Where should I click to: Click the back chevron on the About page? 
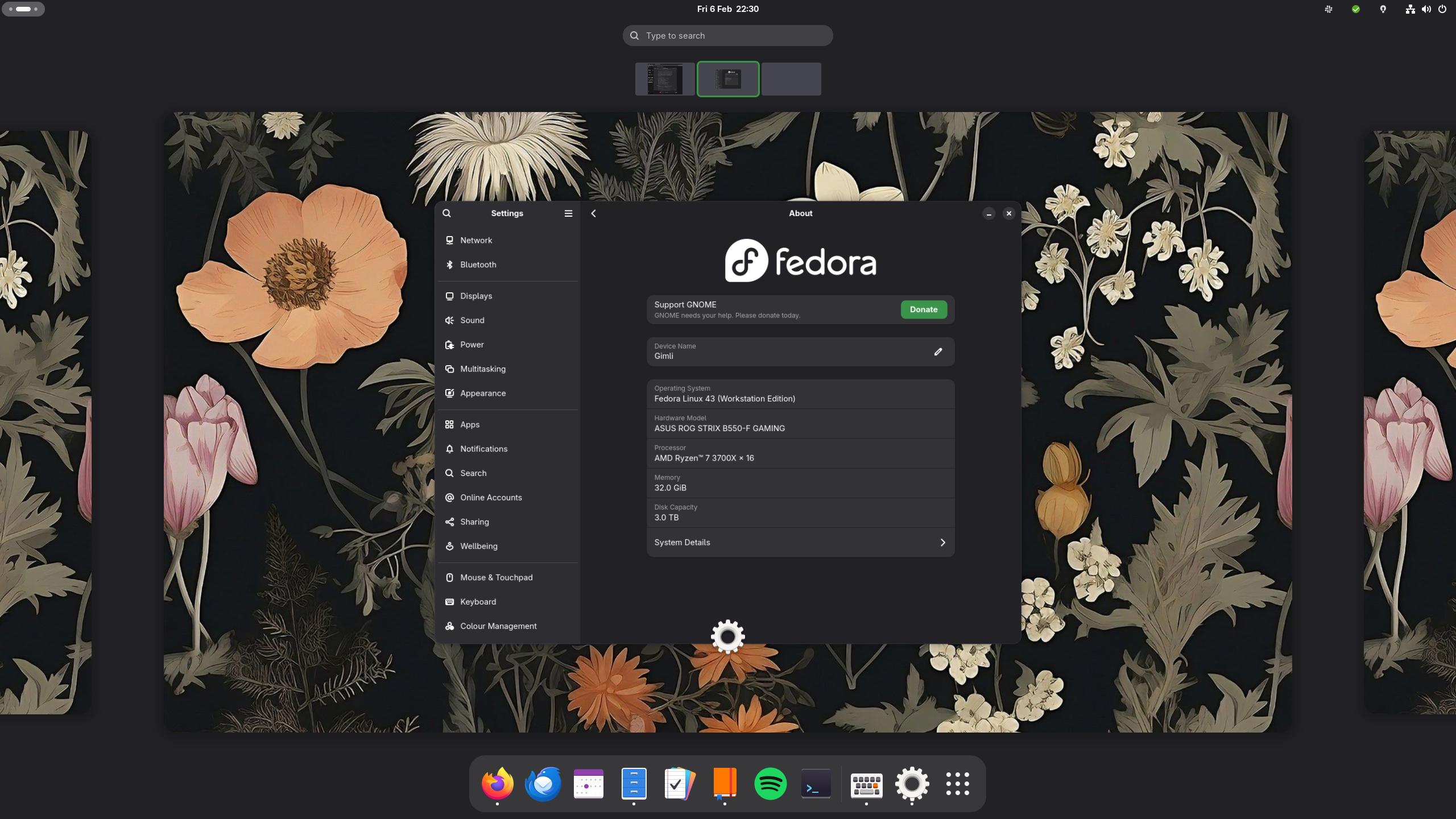point(593,213)
